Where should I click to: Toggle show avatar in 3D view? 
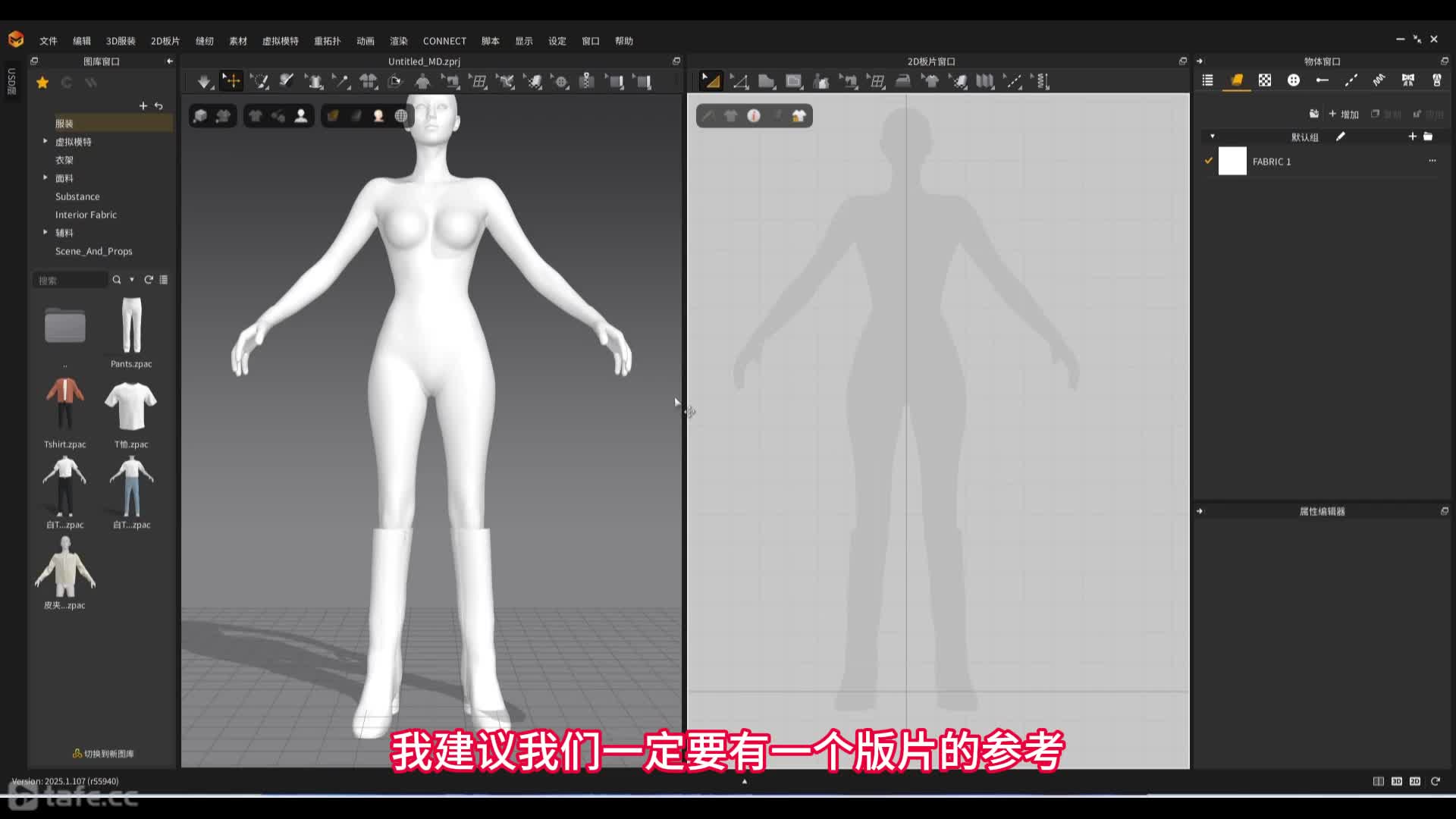[x=301, y=116]
